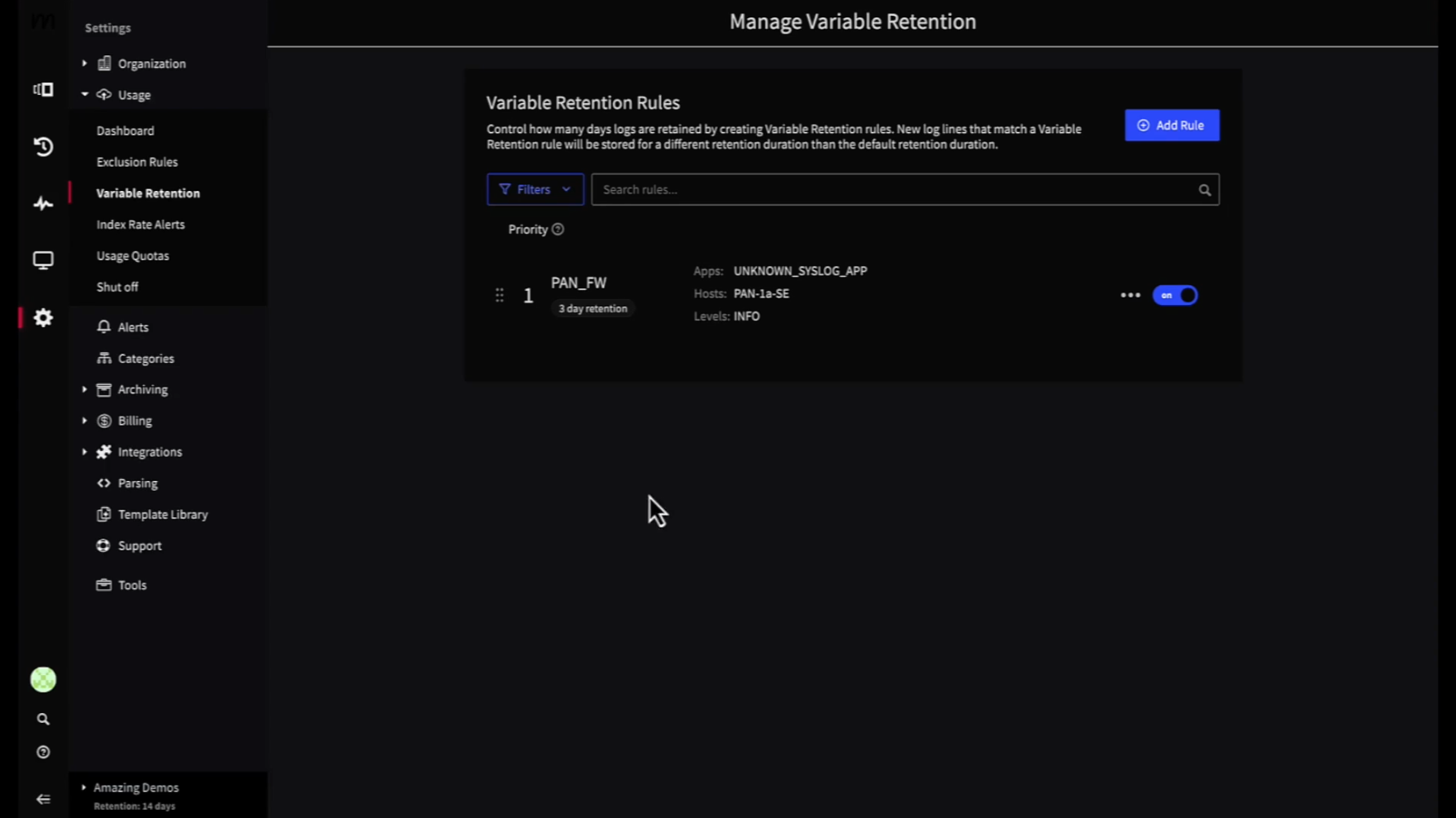The width and height of the screenshot is (1456, 818).
Task: Click the Add Rule button
Action: coord(1172,125)
